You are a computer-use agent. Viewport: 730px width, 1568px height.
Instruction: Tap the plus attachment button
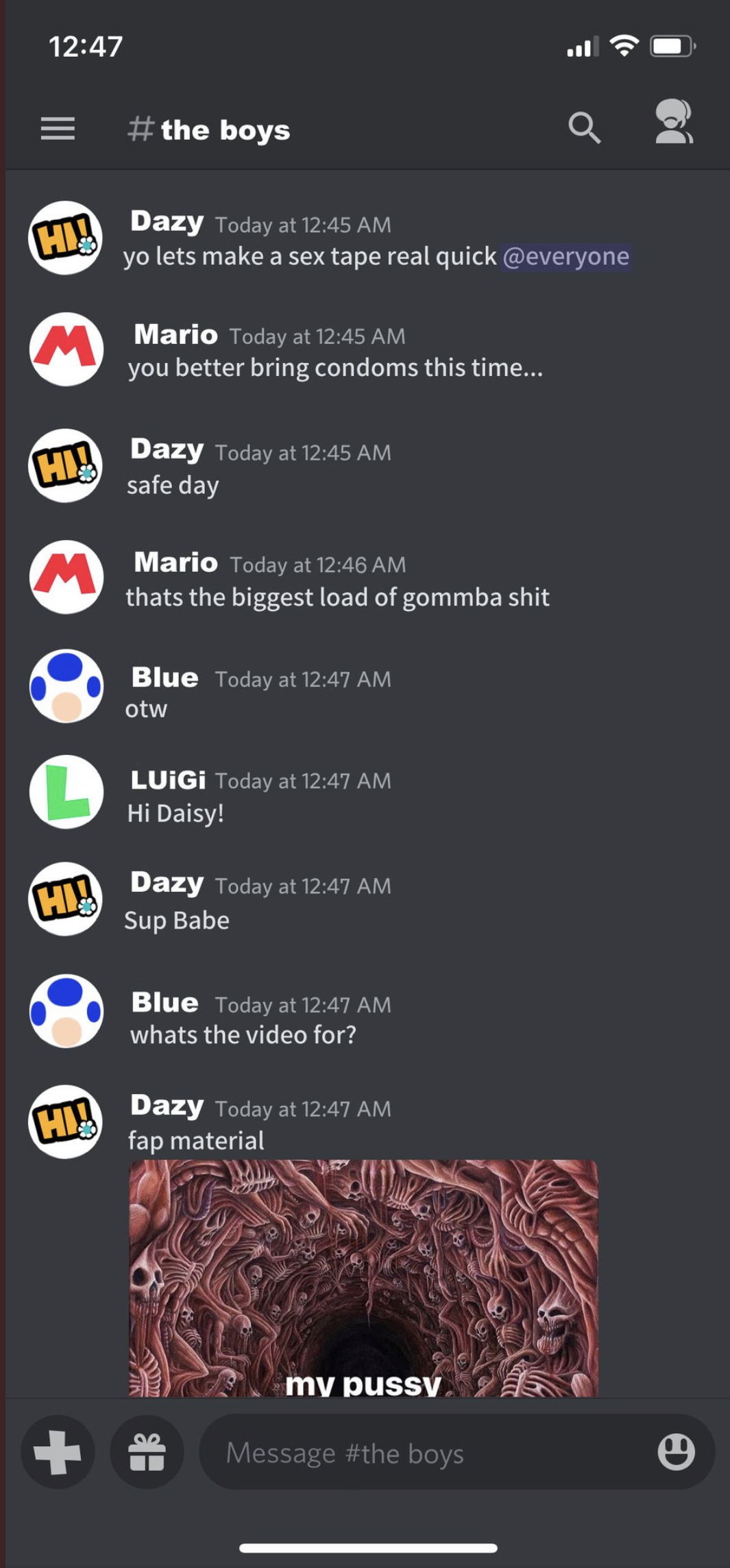58,1452
